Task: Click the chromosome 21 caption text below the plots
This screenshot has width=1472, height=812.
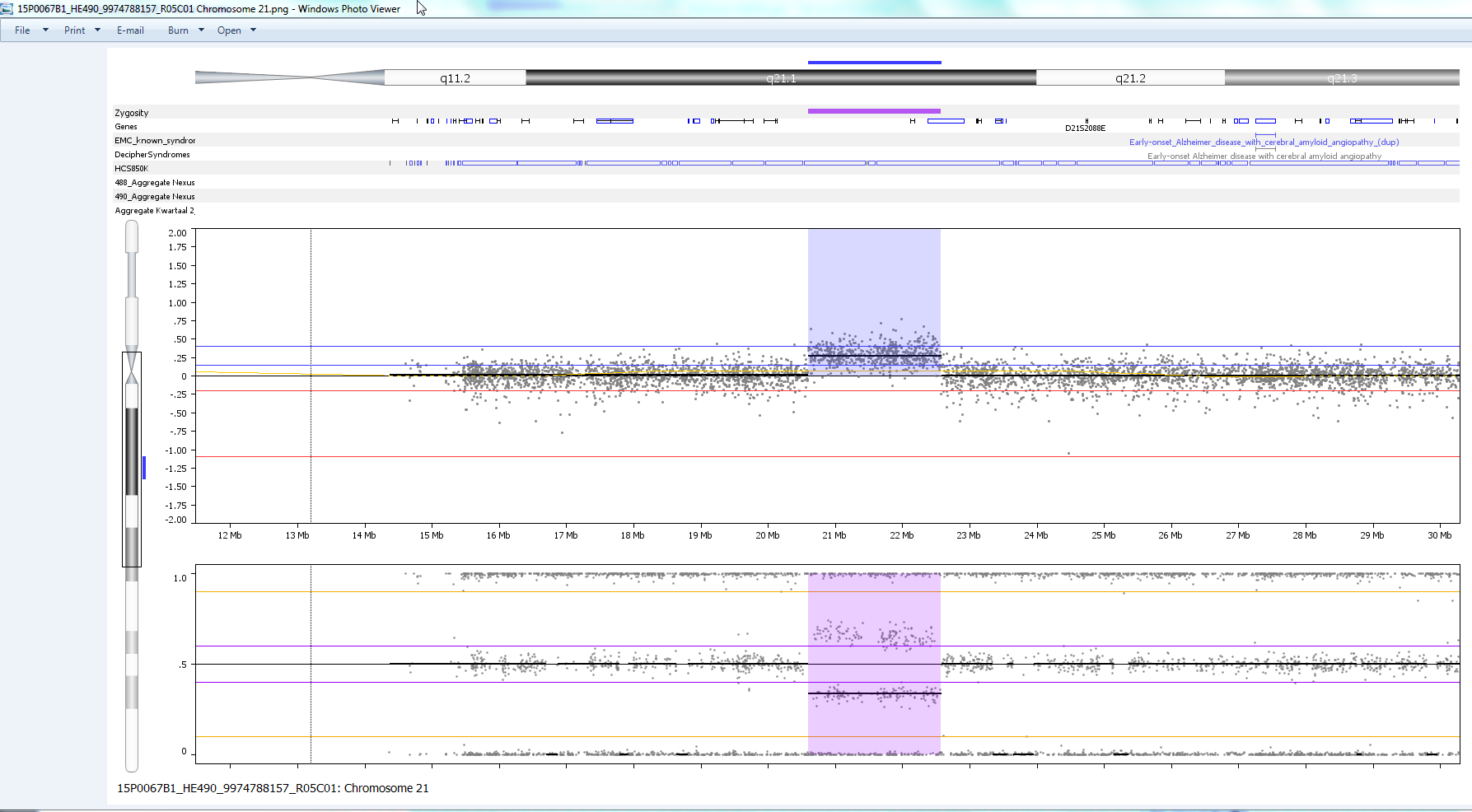Action: click(x=273, y=788)
